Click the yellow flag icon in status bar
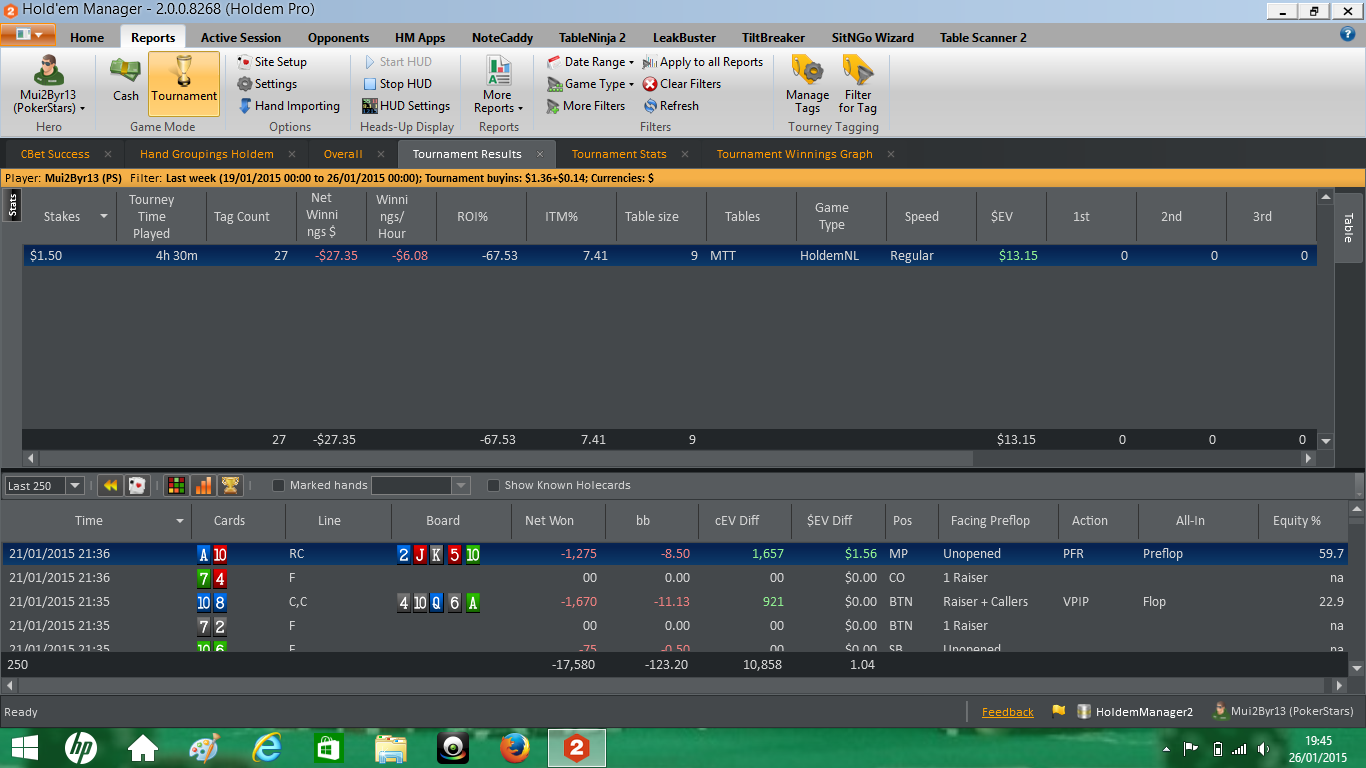This screenshot has height=768, width=1366. 1058,712
